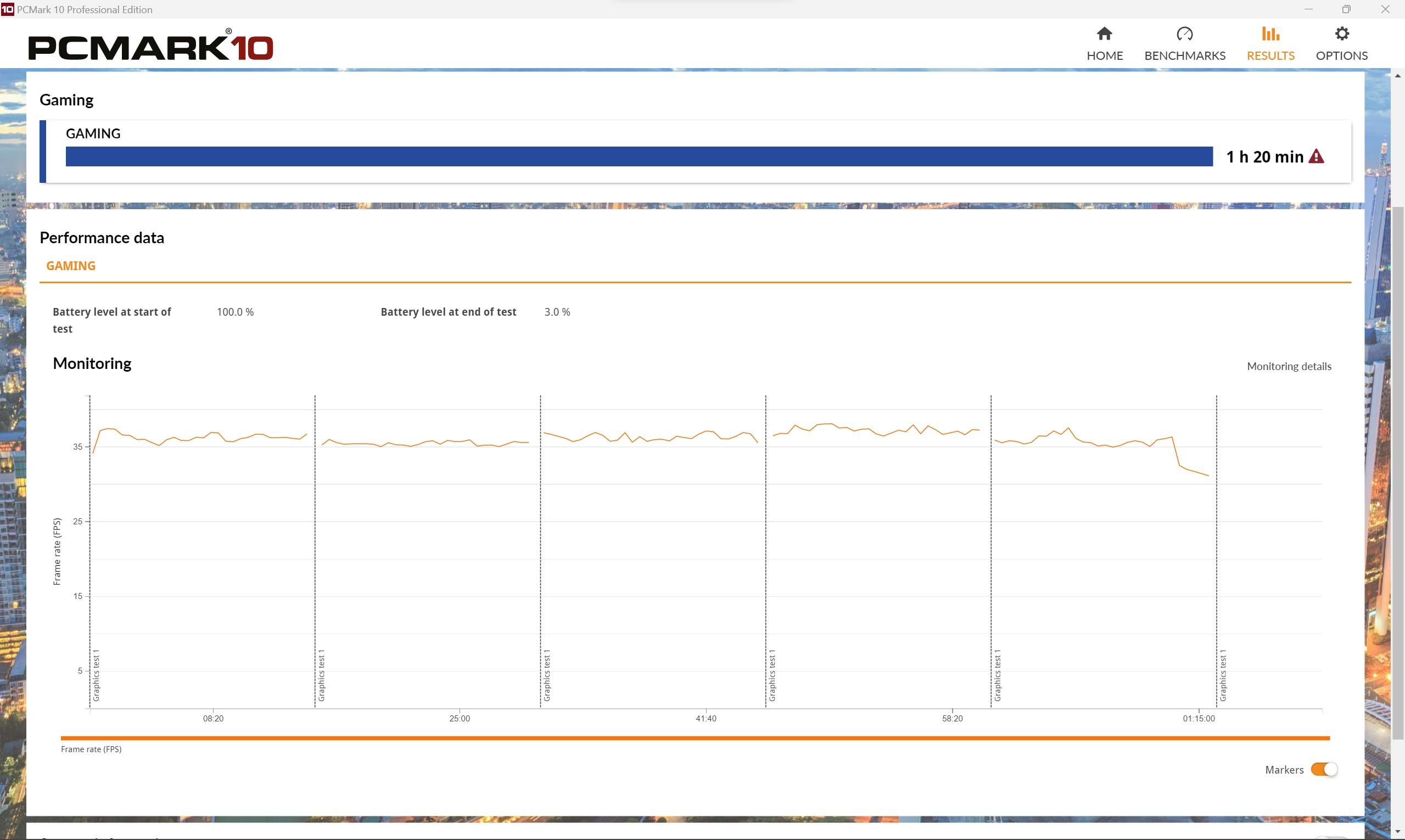Click the PCMark 10 title bar app icon
1405x840 pixels.
[7, 9]
